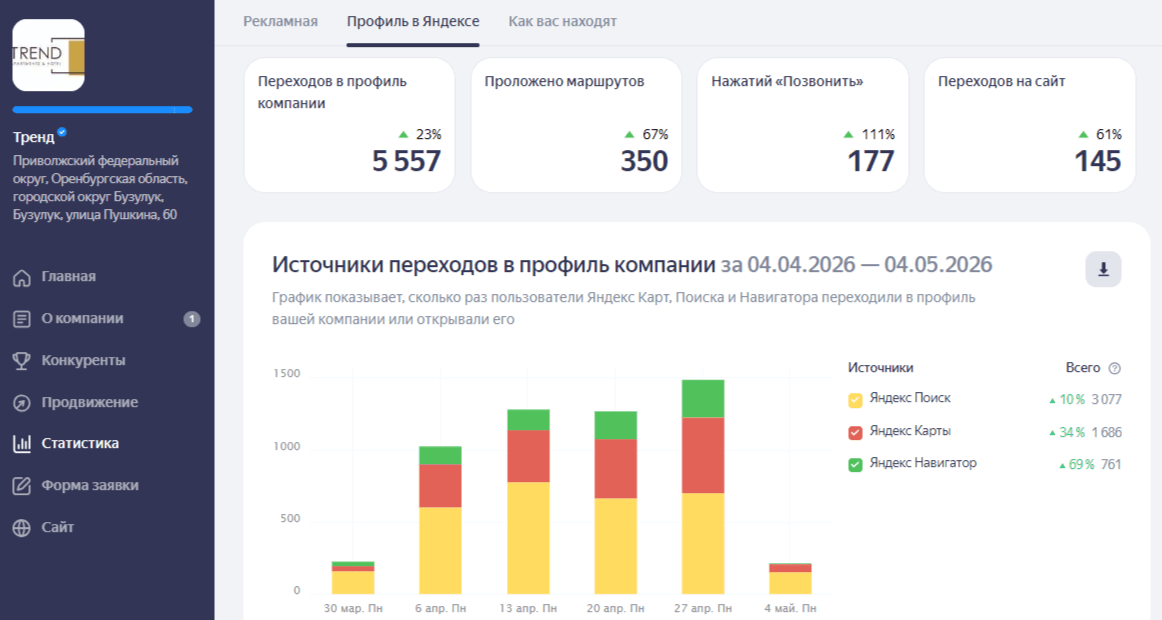Image resolution: width=1162 pixels, height=620 pixels.
Task: Click the 34 % change for Яндекс Карты
Action: click(1067, 432)
